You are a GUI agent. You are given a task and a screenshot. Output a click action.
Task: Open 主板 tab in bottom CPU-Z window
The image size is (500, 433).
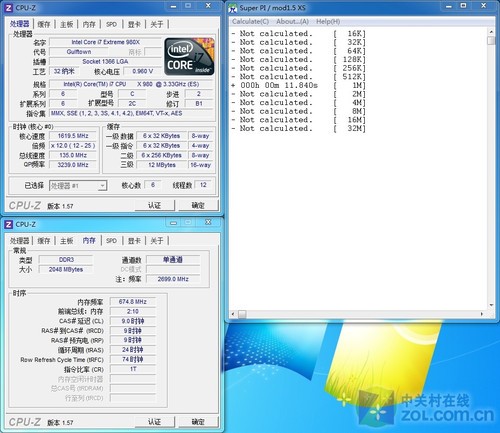point(67,241)
